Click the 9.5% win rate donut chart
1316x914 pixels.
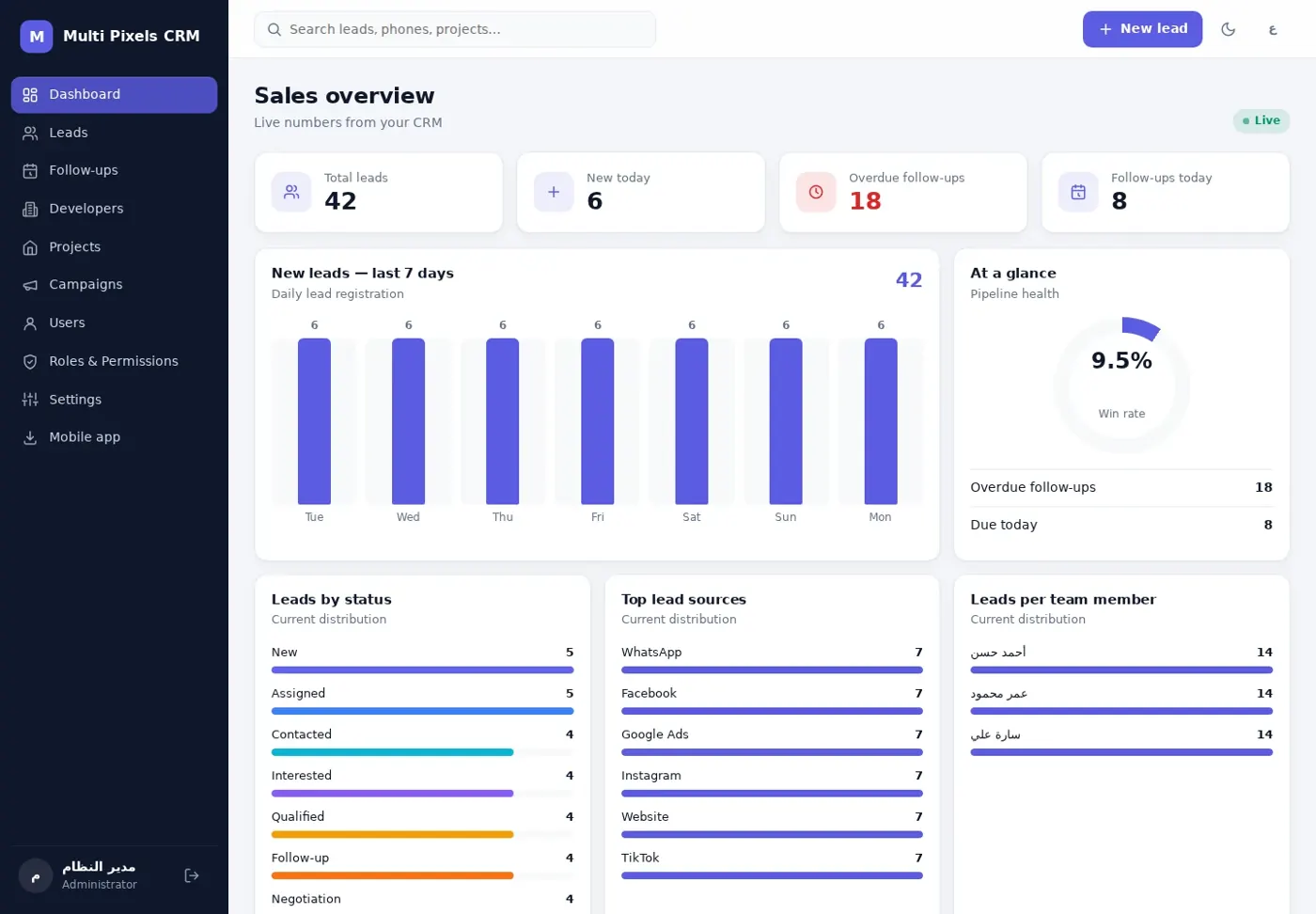(1121, 386)
